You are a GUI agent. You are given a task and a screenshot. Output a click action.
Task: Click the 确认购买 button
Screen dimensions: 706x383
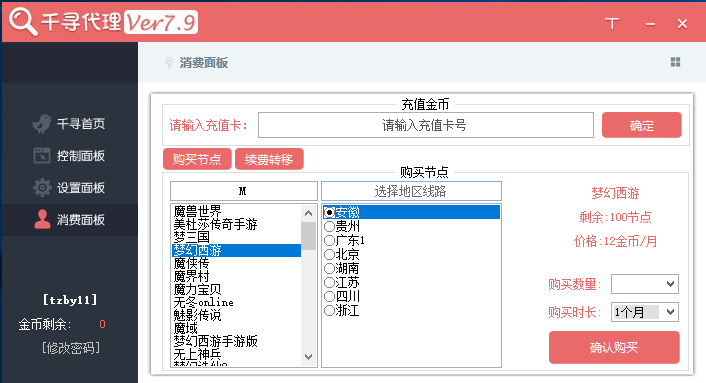coord(614,347)
